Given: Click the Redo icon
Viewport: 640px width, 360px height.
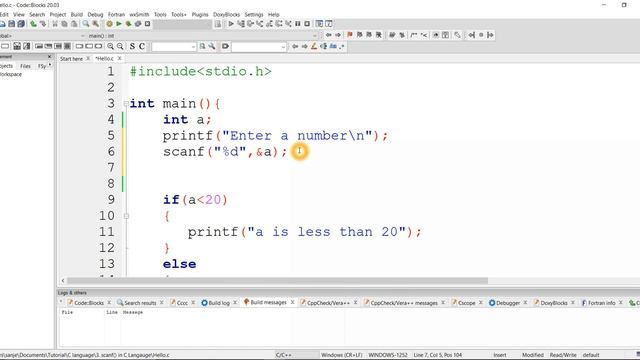Looking at the screenshot, I should tap(42, 24).
